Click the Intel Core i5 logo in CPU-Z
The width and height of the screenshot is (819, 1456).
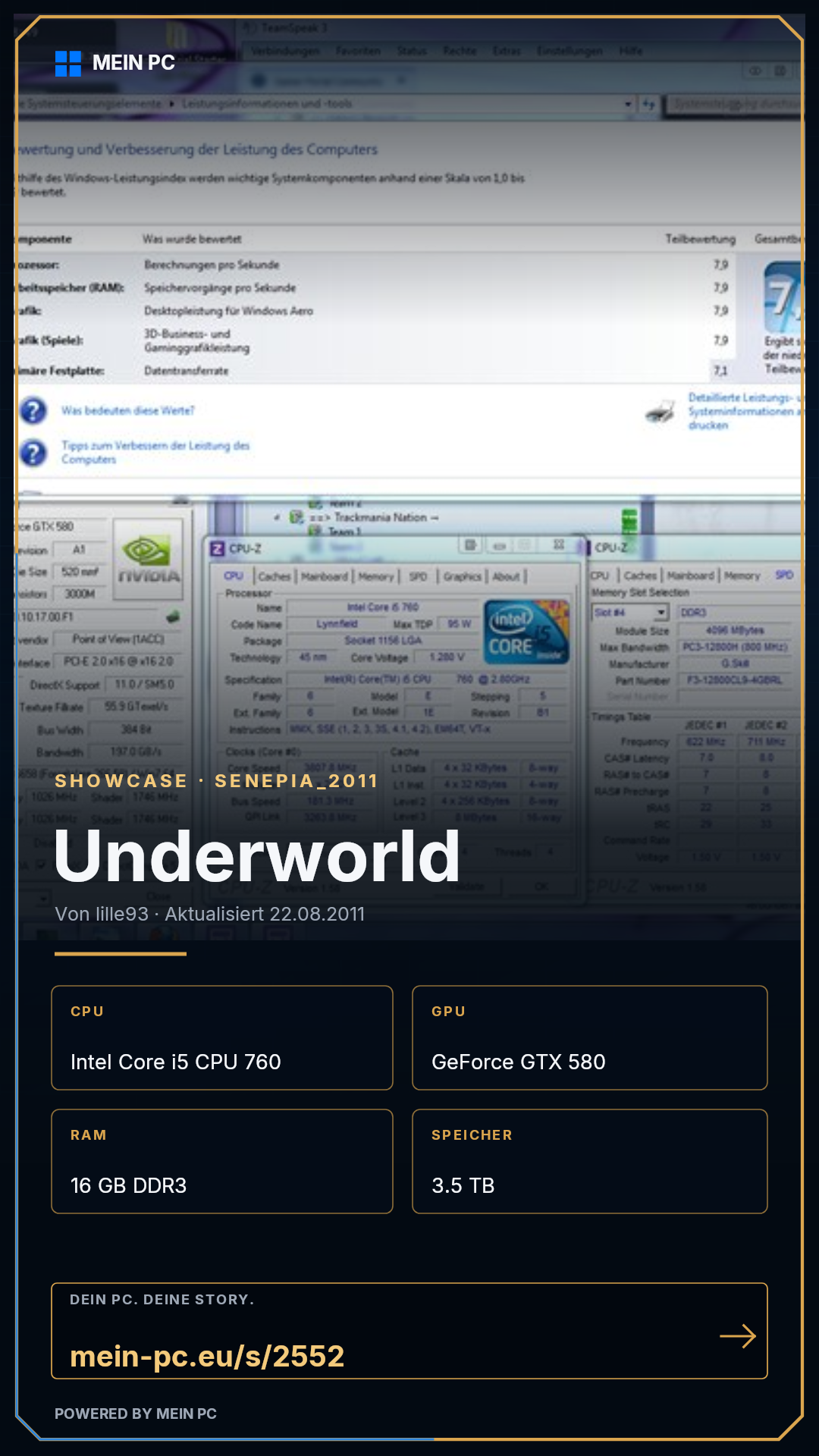coord(526,632)
